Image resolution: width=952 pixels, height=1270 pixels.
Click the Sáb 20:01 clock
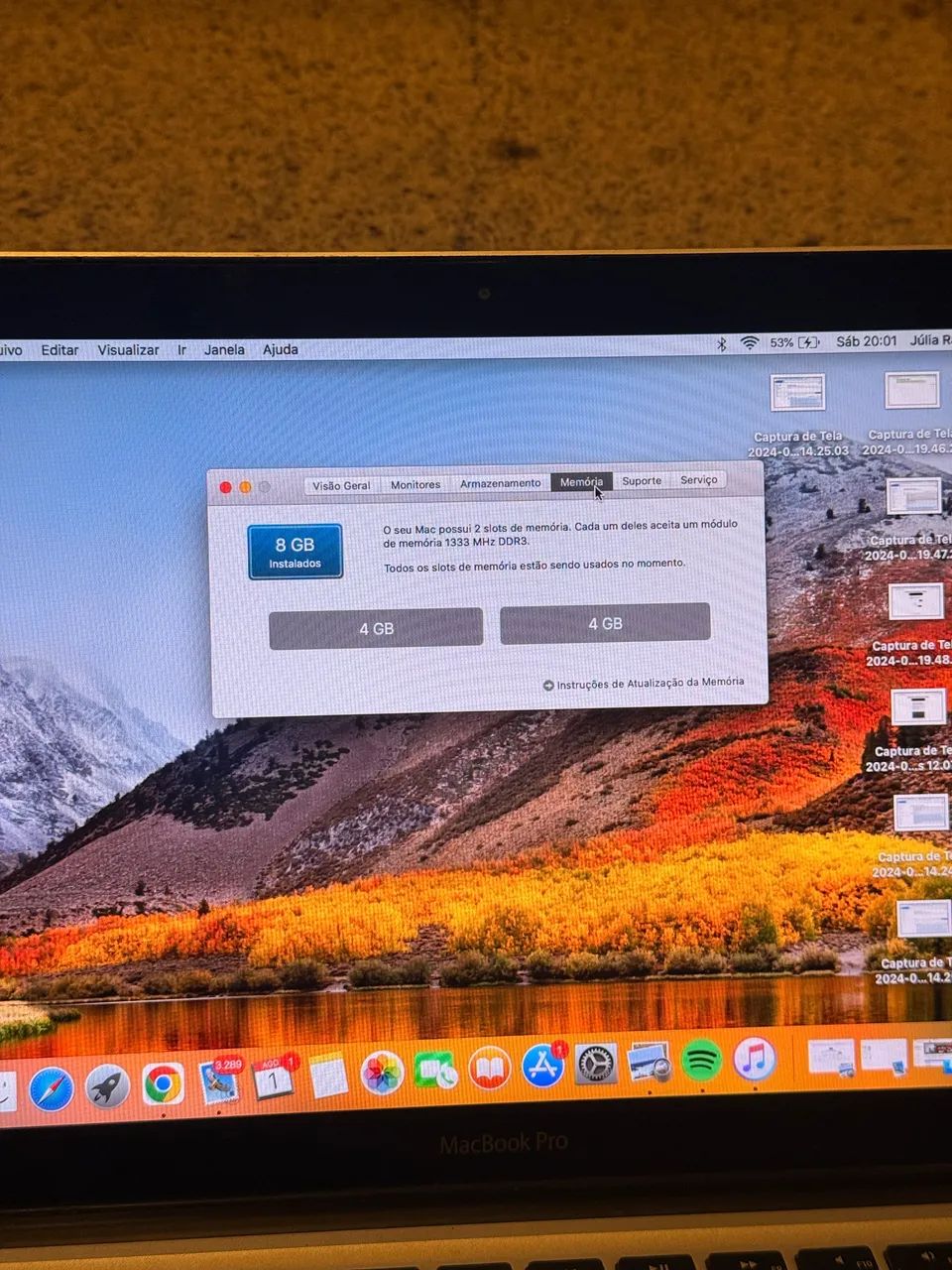pos(866,341)
